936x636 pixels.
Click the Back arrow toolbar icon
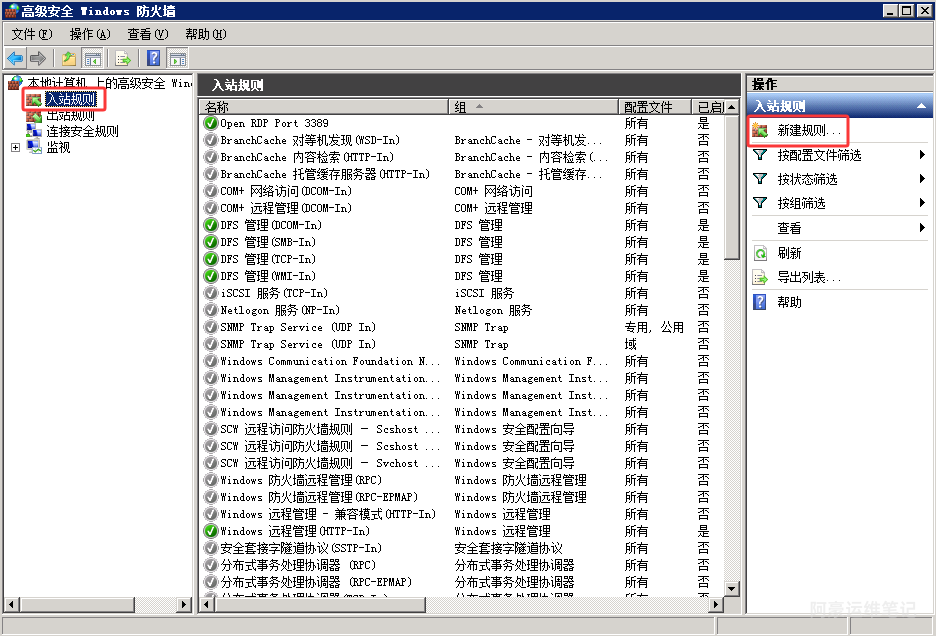(15, 58)
